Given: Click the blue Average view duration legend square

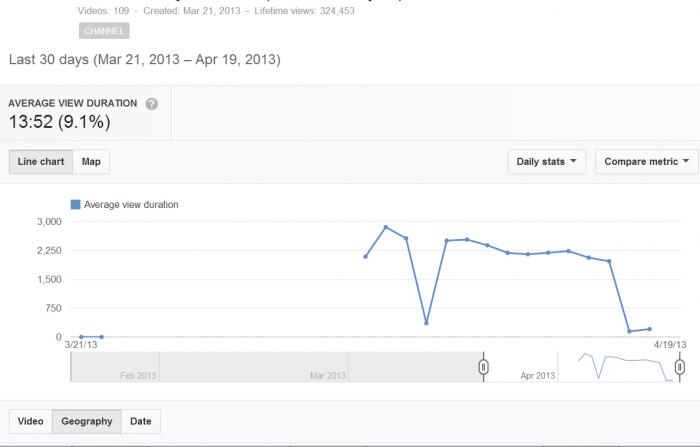Looking at the screenshot, I should pos(75,205).
